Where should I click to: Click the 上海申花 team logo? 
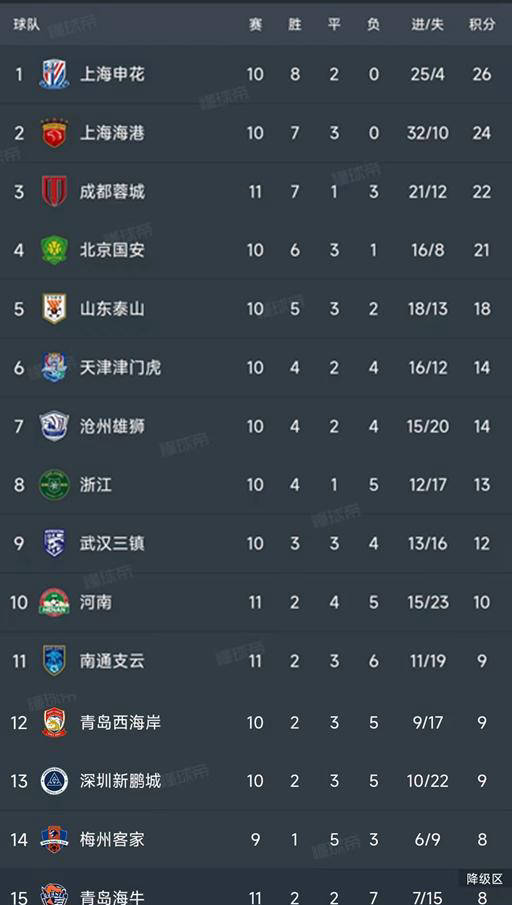click(x=54, y=74)
